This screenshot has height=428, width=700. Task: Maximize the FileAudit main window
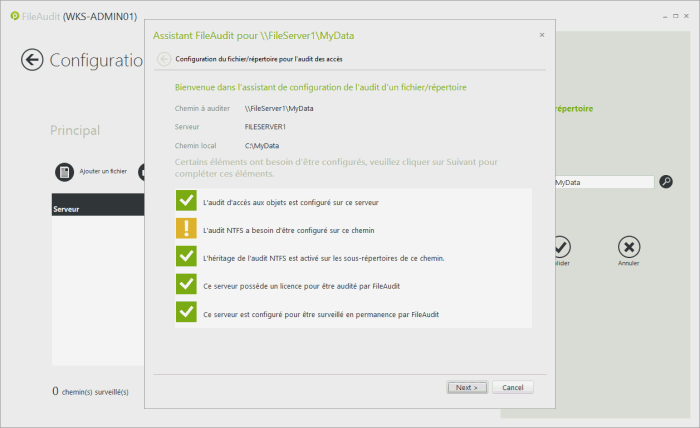click(675, 16)
